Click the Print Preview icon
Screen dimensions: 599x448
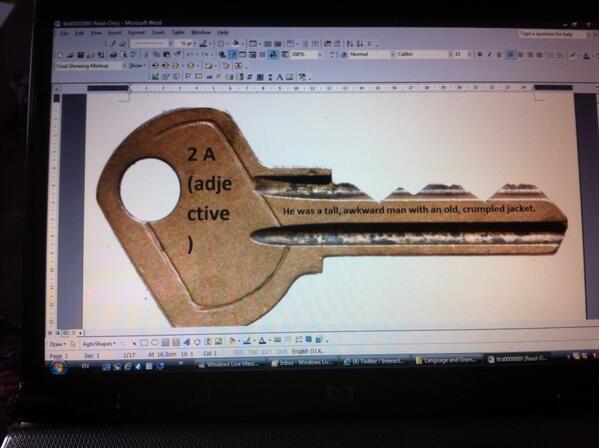123,55
